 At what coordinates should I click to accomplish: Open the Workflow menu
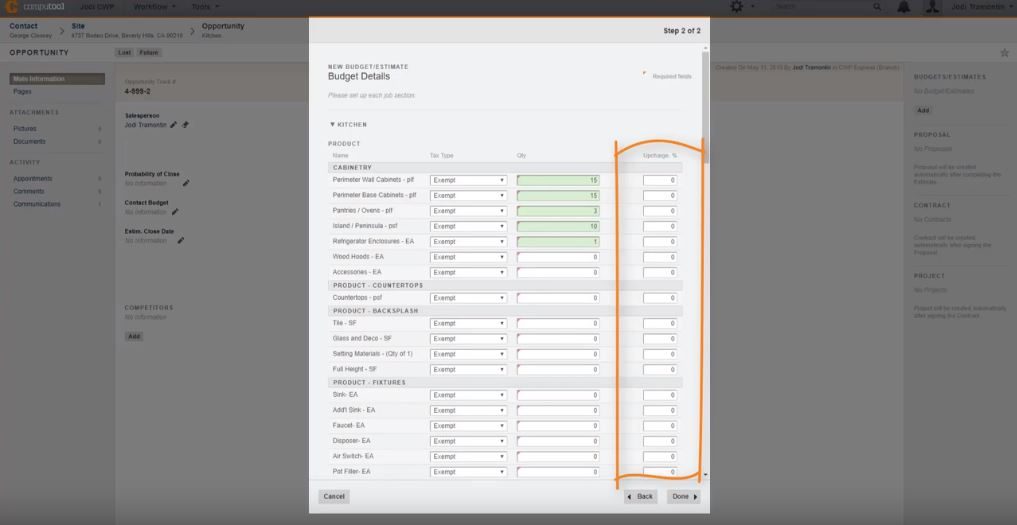pos(155,7)
